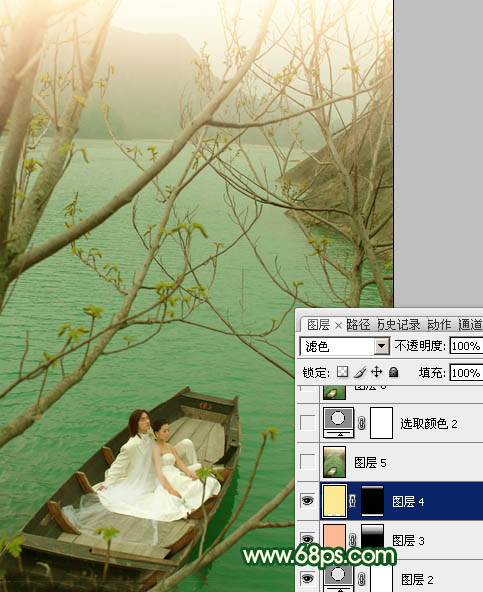Click the lock image pixels brush icon
Viewport: 483px width, 592px height.
(x=360, y=372)
